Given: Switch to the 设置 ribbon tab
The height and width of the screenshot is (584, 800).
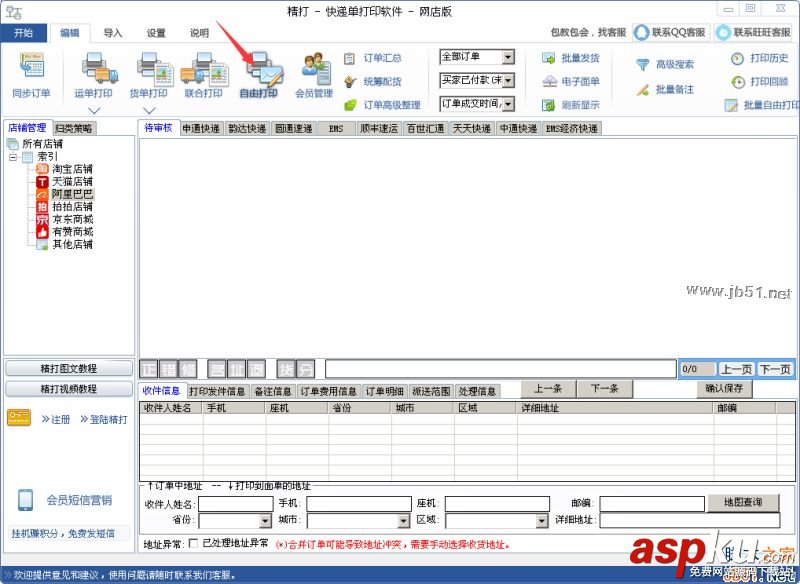Looking at the screenshot, I should 156,33.
